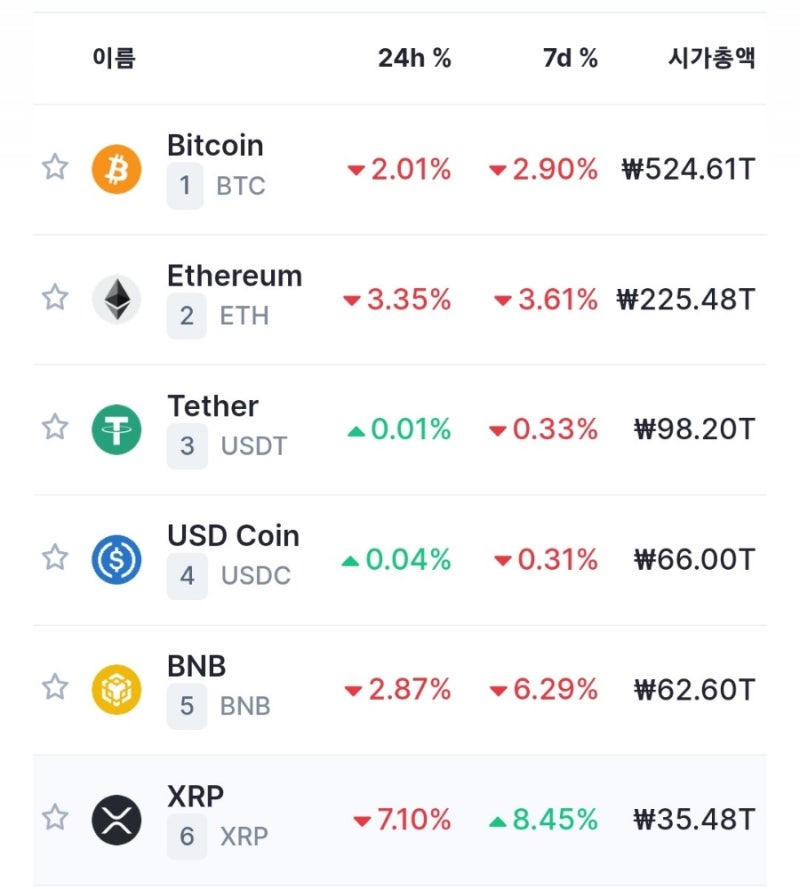Image resolution: width=800 pixels, height=889 pixels.
Task: Click the black XRP logo icon
Action: 116,819
